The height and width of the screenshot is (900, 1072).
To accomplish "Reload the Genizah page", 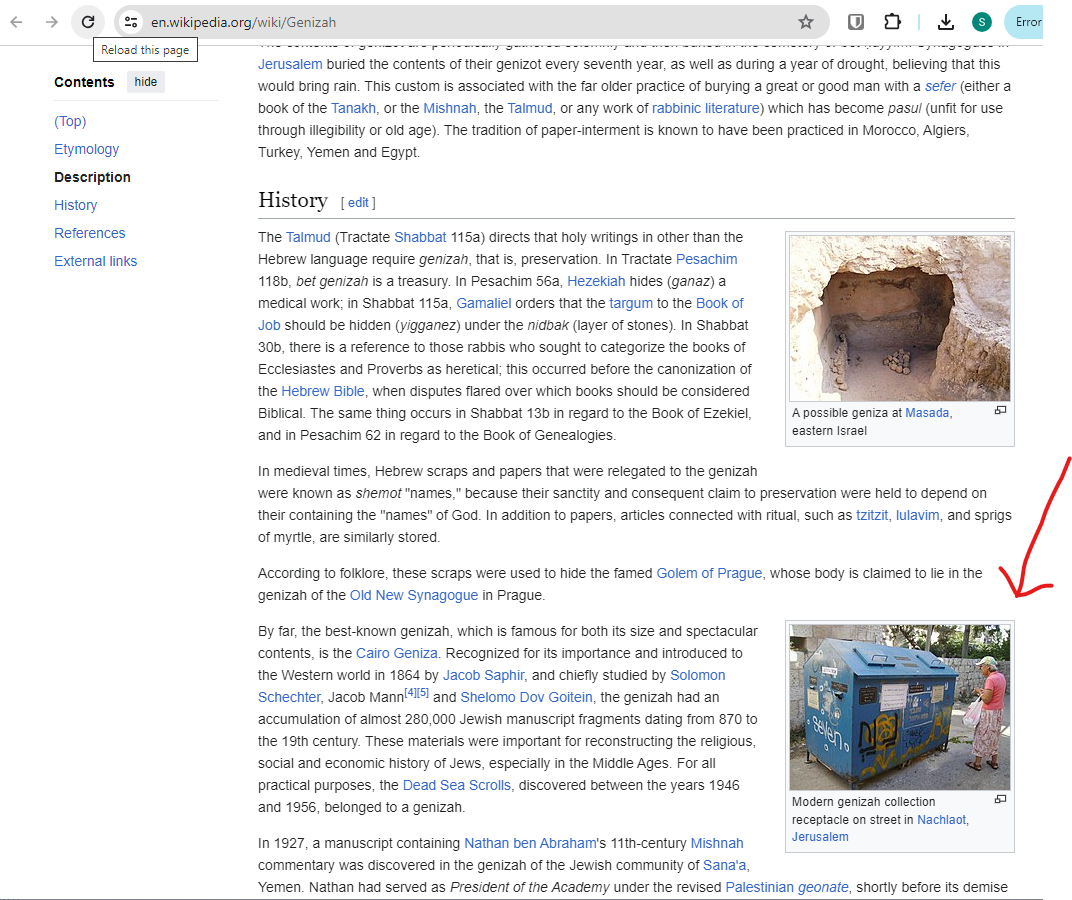I will click(x=88, y=22).
